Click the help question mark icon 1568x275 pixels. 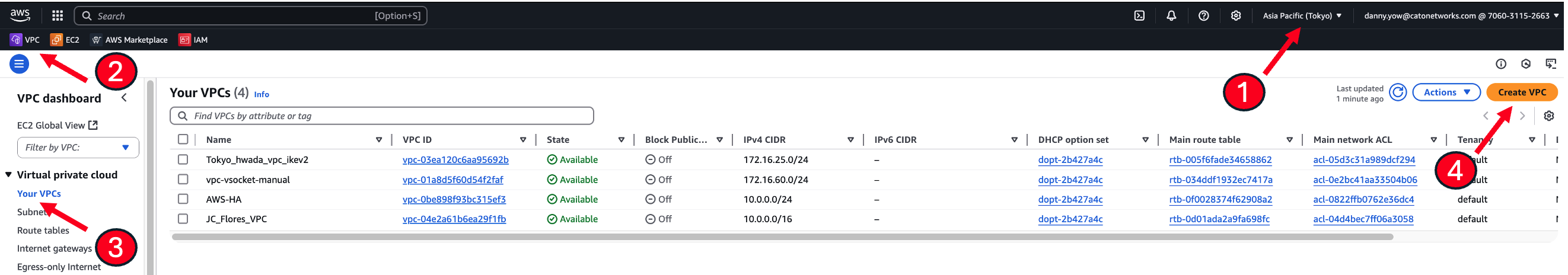(x=1203, y=16)
